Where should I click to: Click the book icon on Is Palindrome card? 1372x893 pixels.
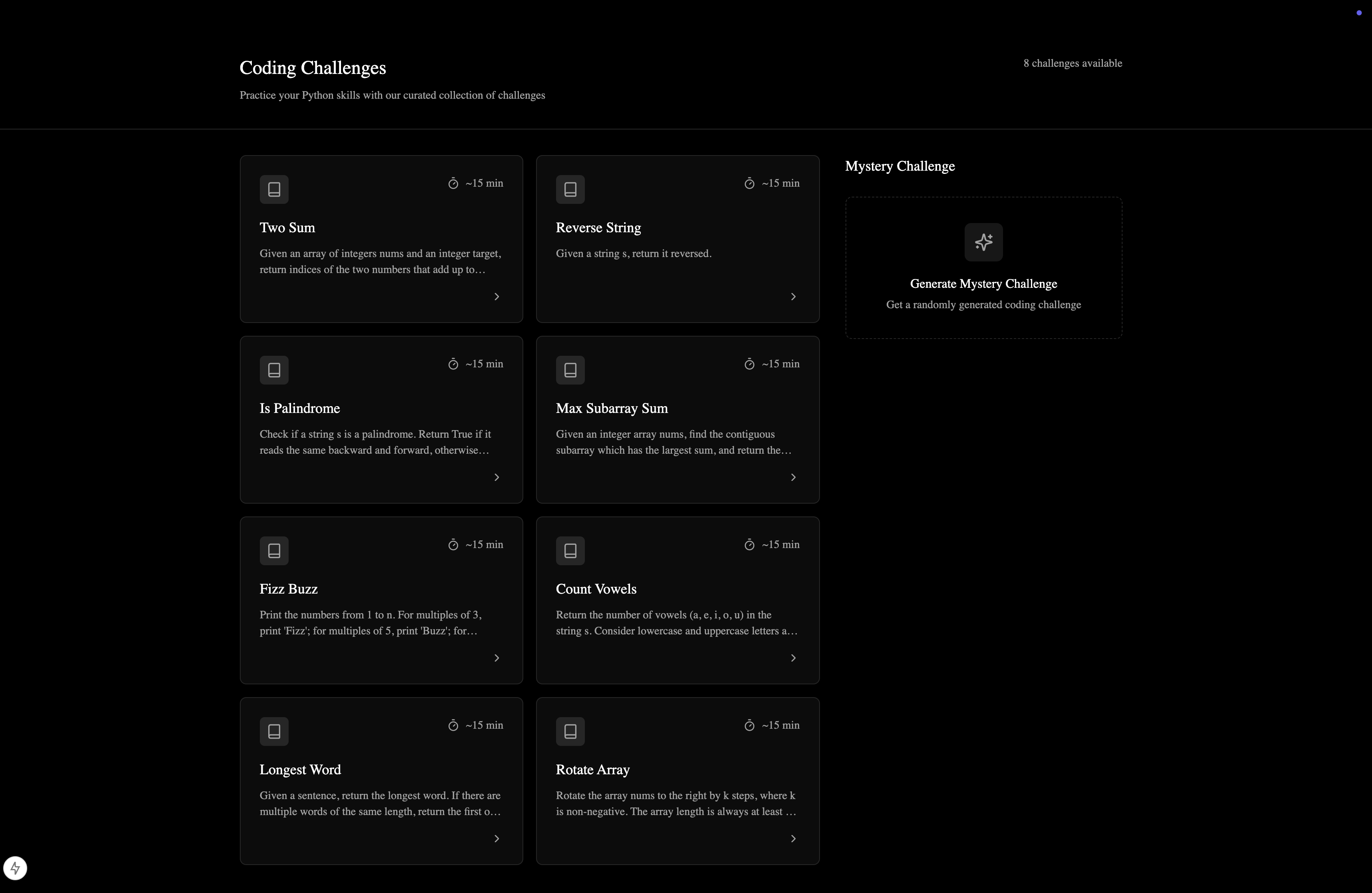click(x=274, y=370)
